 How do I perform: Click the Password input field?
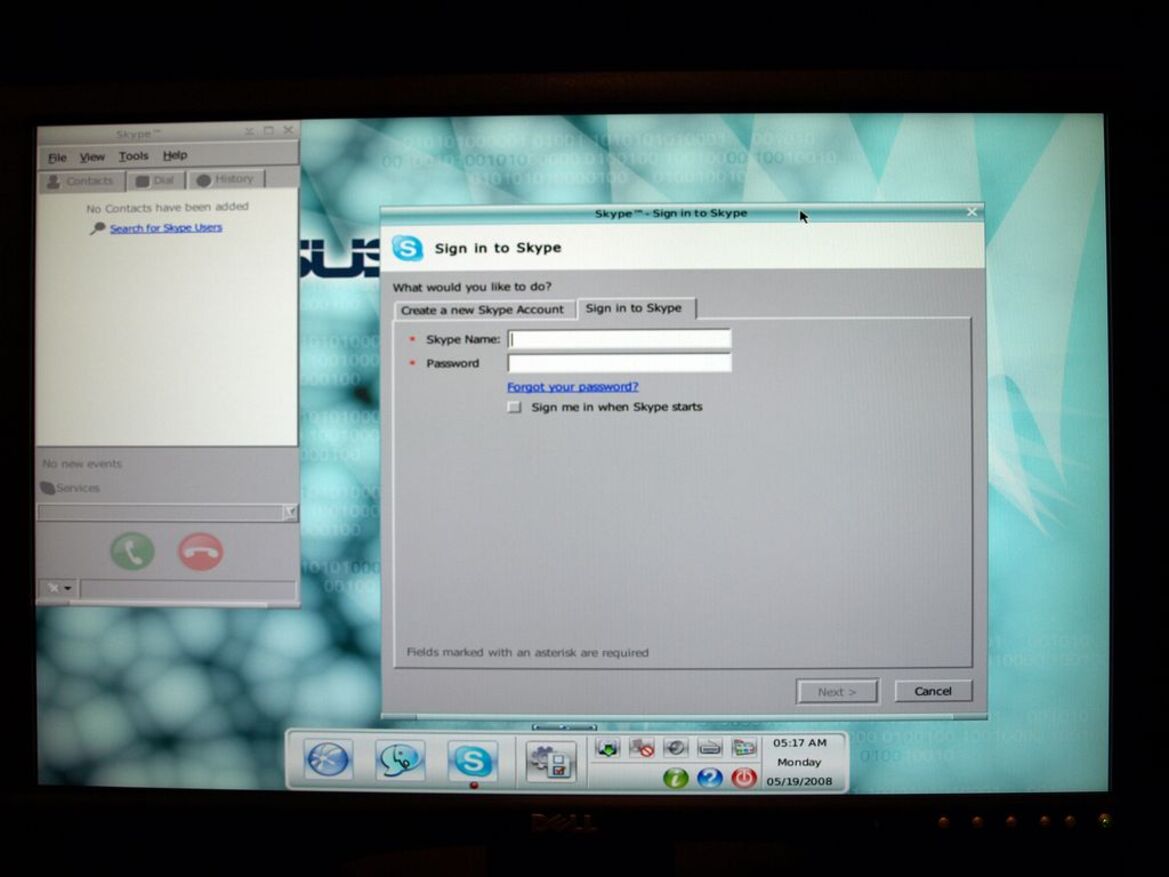pos(619,363)
